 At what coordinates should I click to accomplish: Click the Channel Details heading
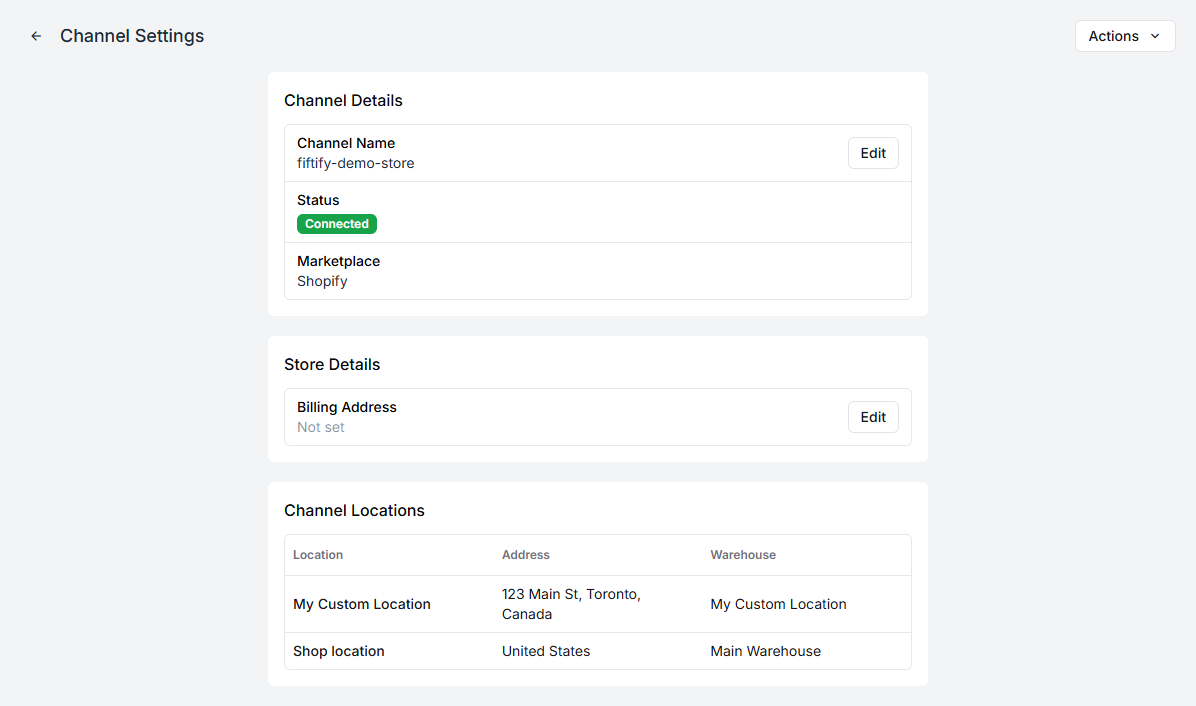coord(343,101)
